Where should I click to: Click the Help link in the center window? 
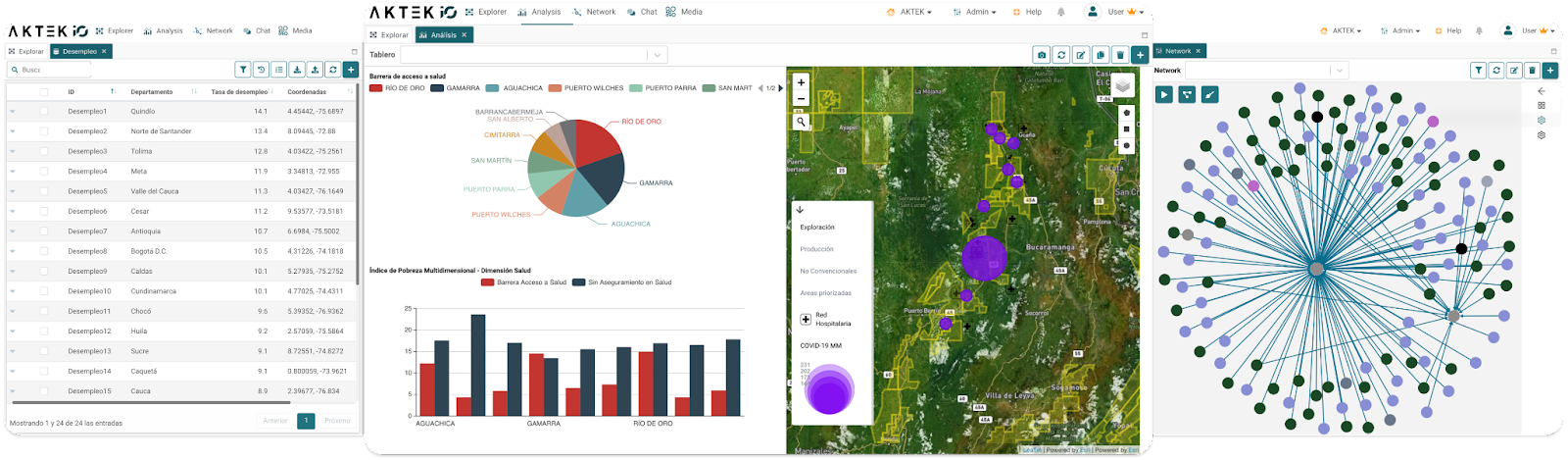(x=1028, y=12)
